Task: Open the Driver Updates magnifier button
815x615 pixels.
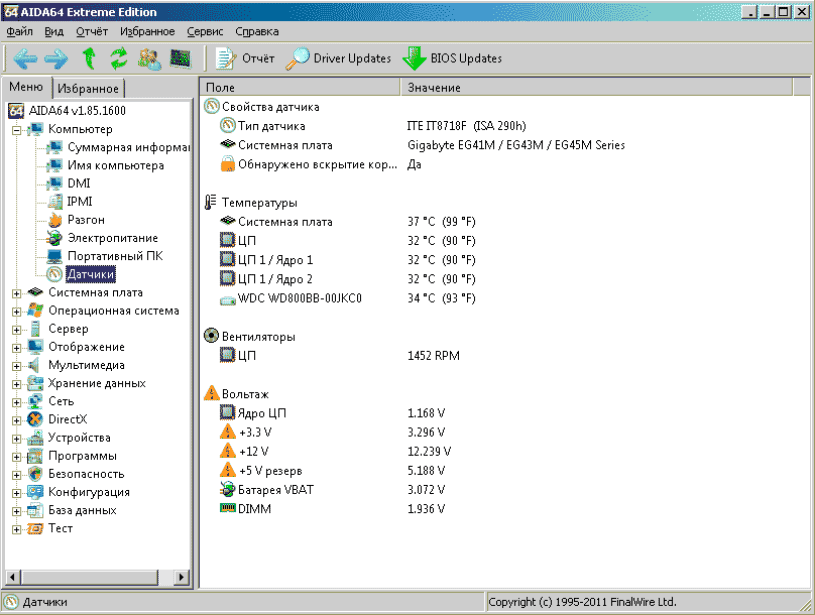Action: click(338, 58)
